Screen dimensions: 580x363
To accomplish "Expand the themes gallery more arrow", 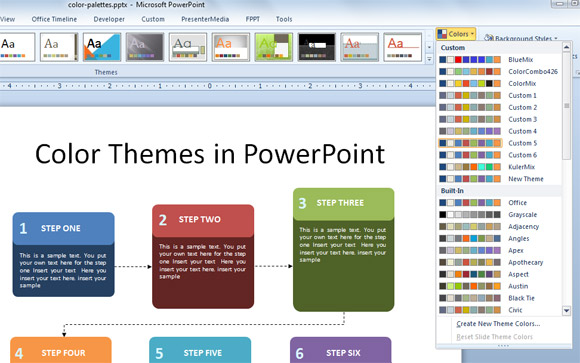I will coord(429,59).
